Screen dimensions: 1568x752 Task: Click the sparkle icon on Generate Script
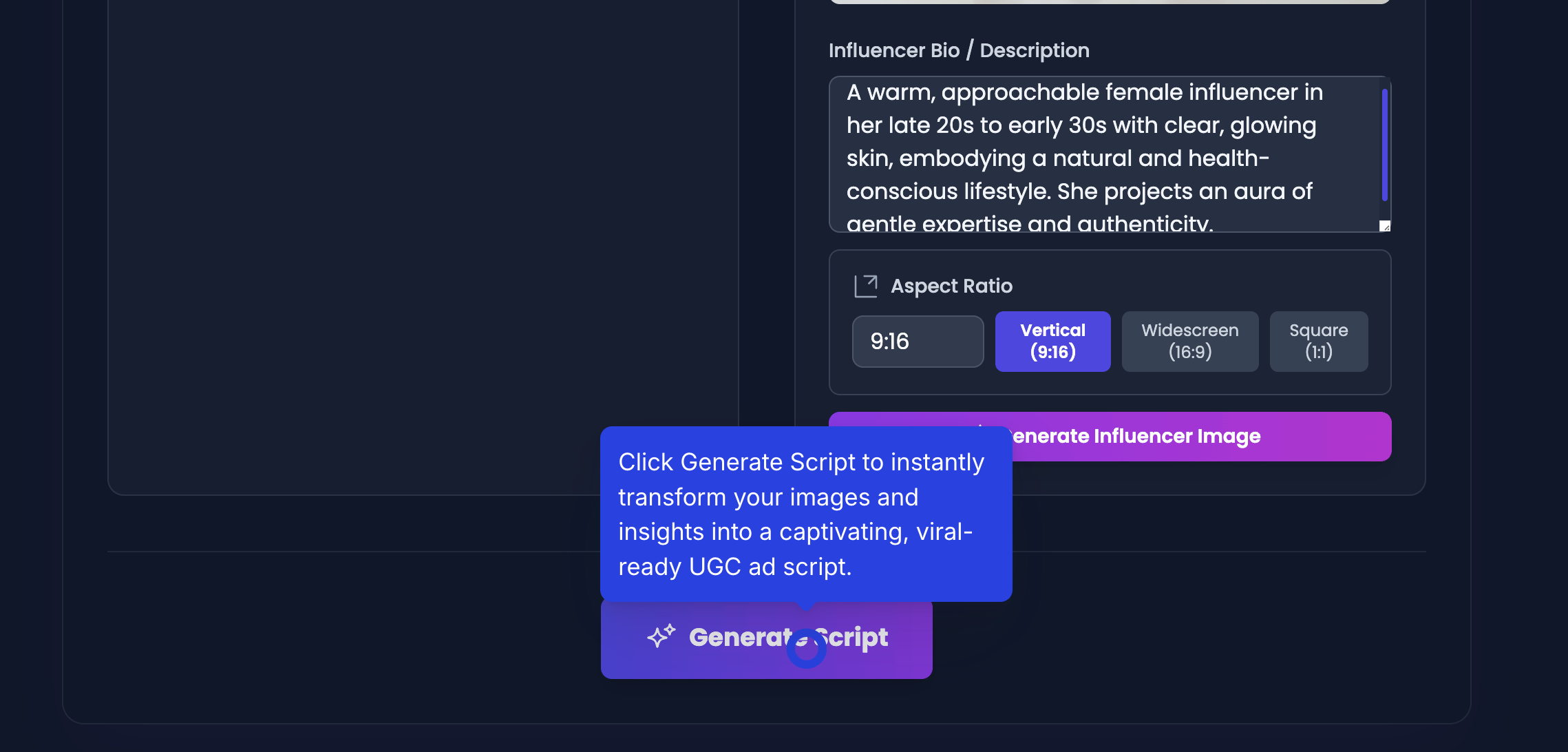(661, 636)
